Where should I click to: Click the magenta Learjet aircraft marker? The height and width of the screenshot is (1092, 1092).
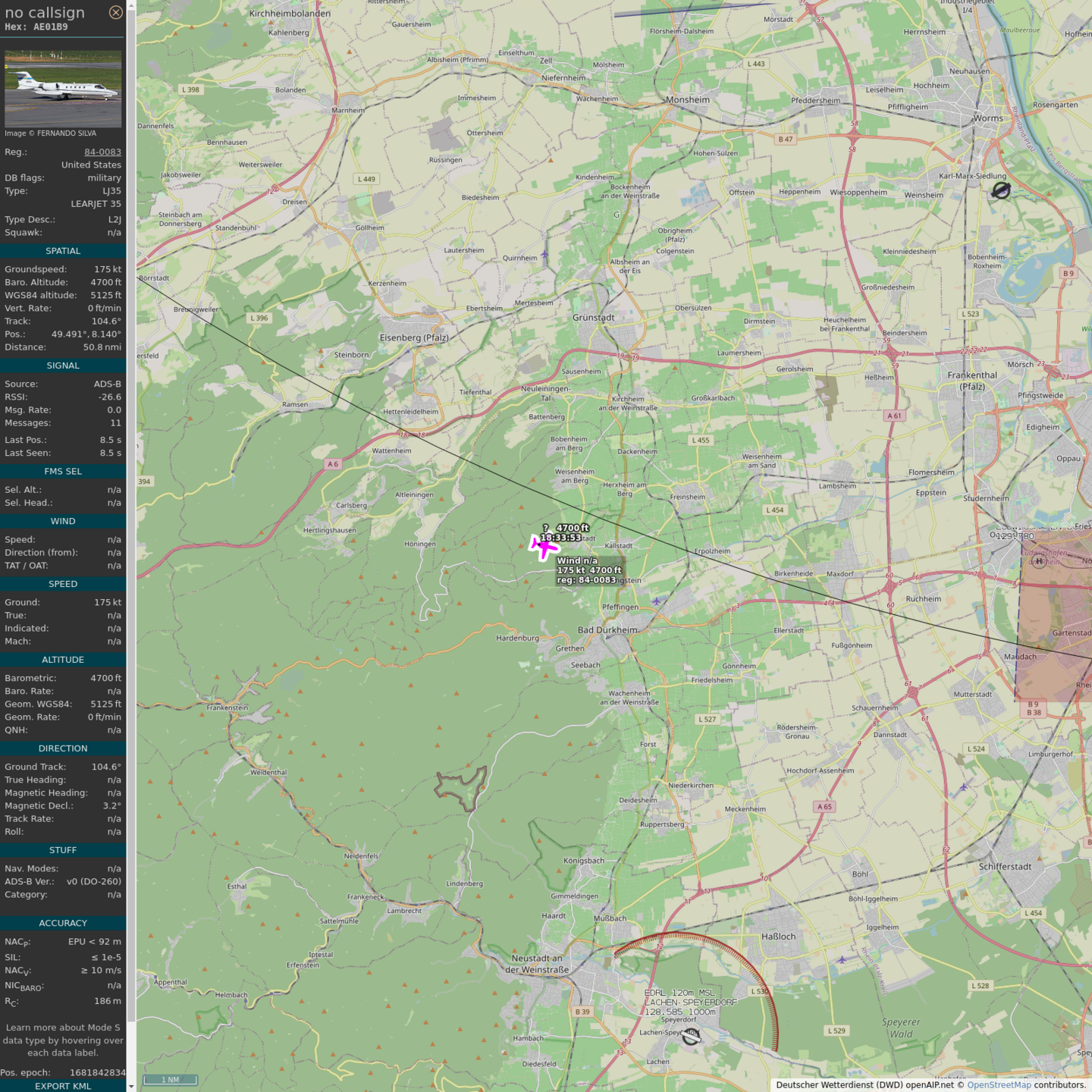543,546
